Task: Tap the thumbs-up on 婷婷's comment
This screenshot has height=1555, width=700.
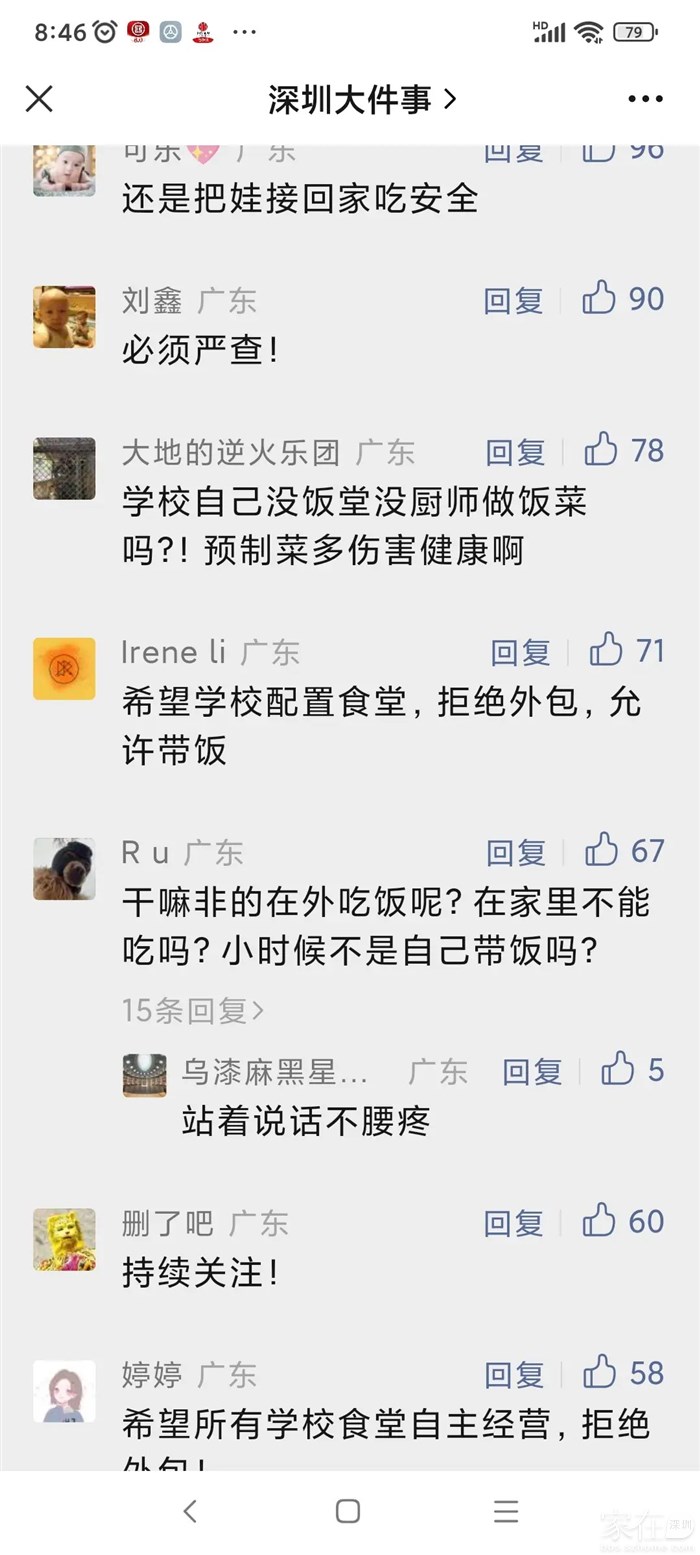Action: (x=600, y=1373)
